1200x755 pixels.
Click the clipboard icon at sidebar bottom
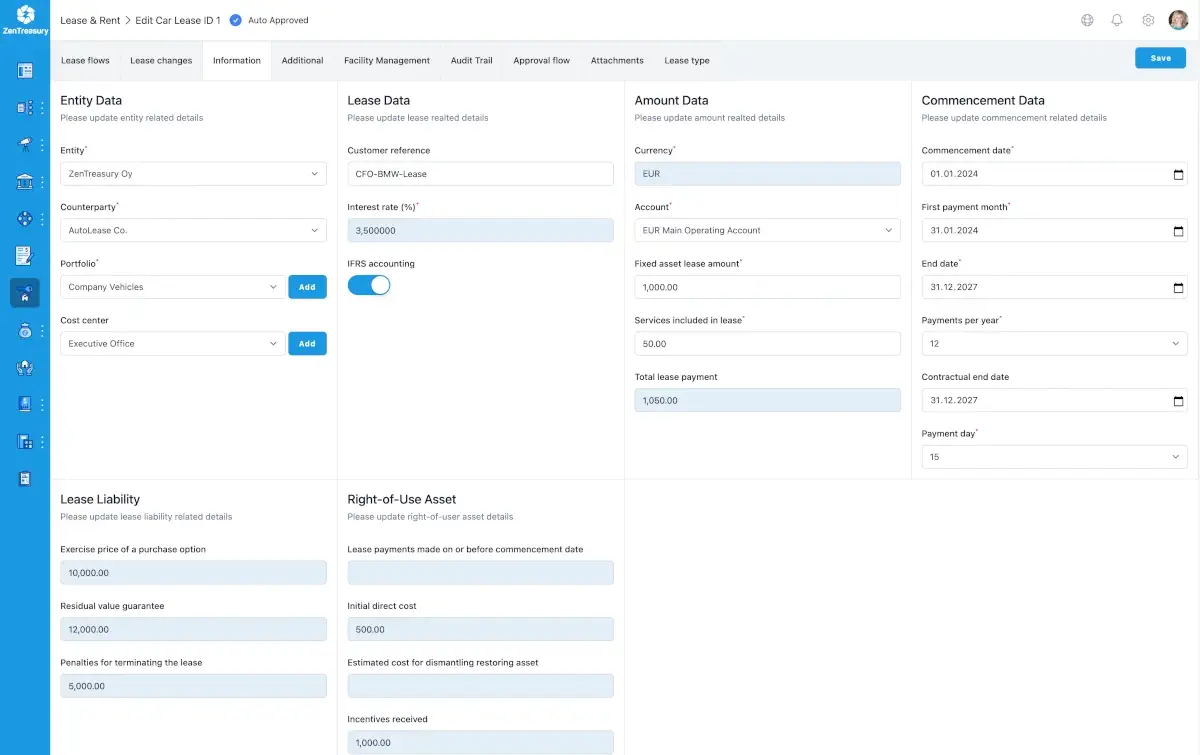point(25,478)
